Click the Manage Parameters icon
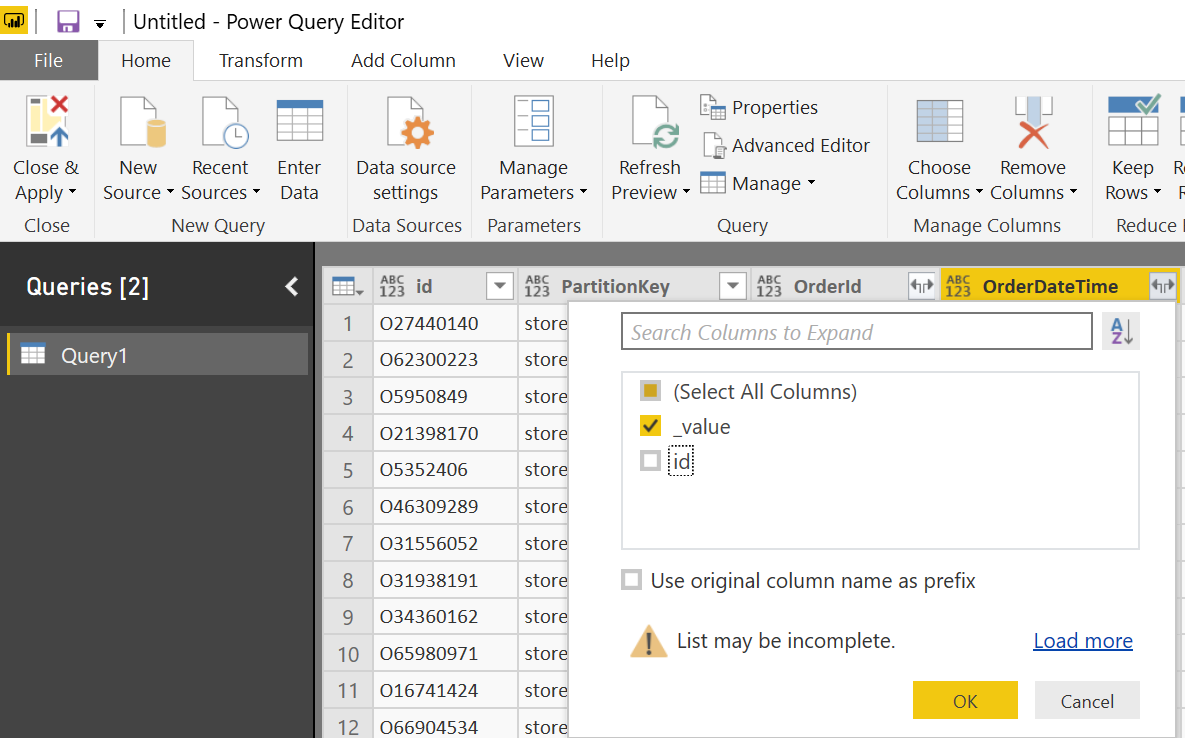1185x738 pixels. point(534,121)
